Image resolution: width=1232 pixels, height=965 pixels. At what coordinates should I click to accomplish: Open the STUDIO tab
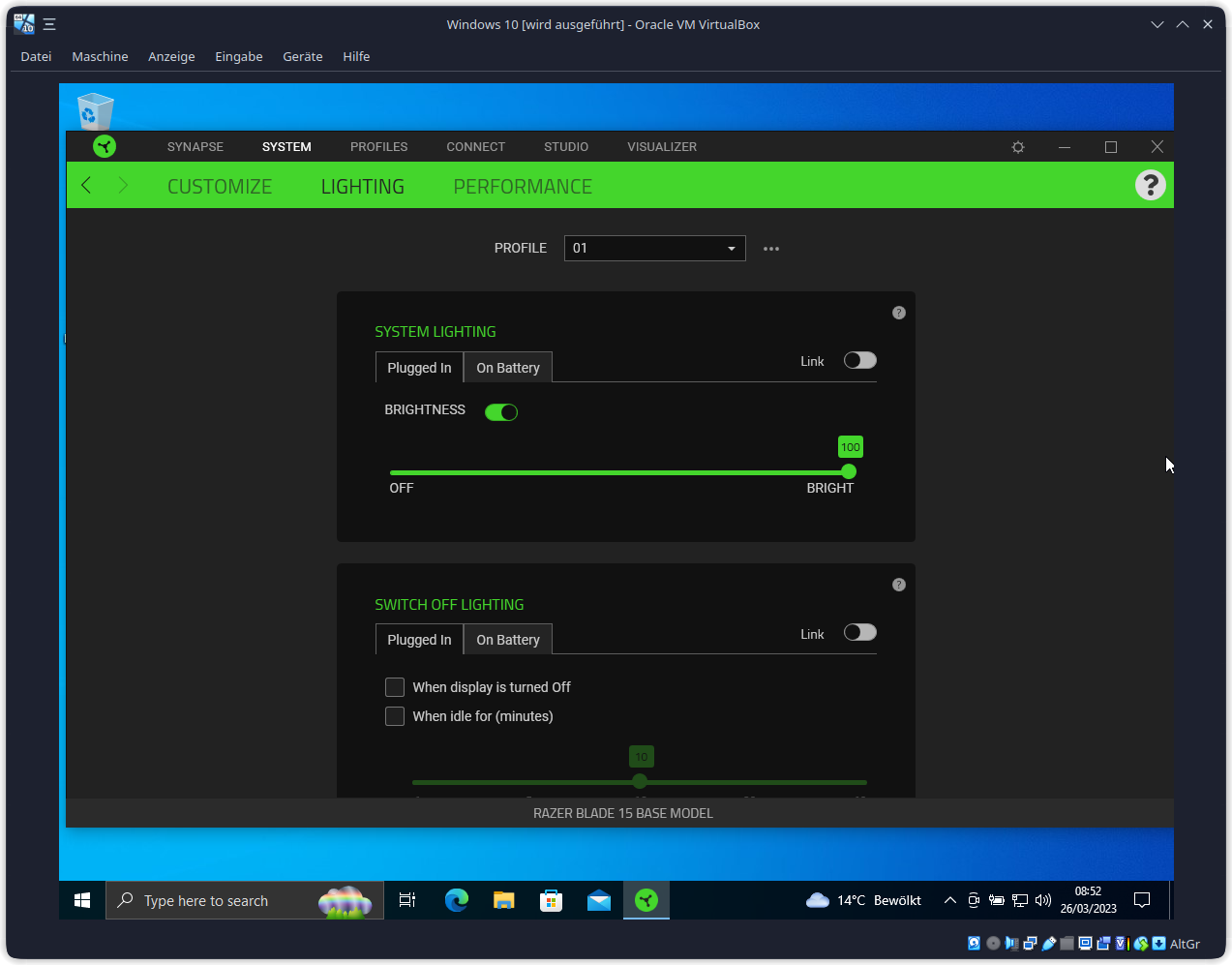pos(565,146)
